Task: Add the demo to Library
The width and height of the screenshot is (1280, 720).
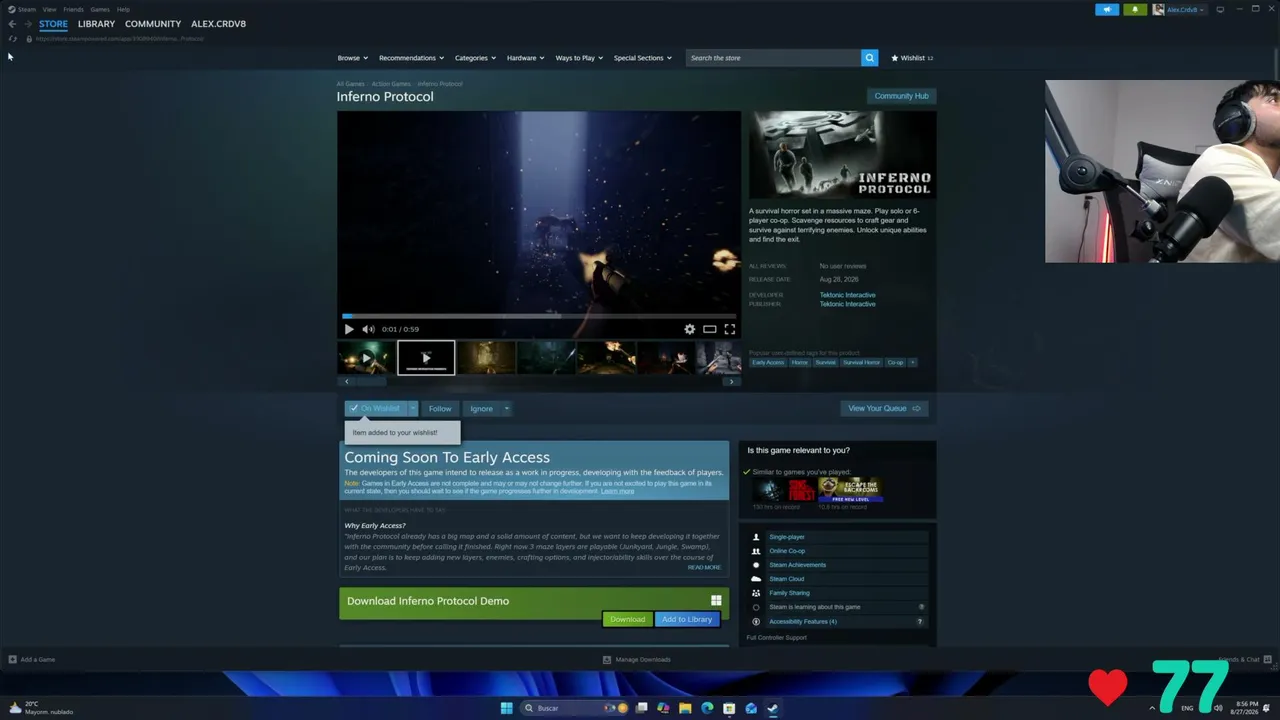Action: click(687, 619)
